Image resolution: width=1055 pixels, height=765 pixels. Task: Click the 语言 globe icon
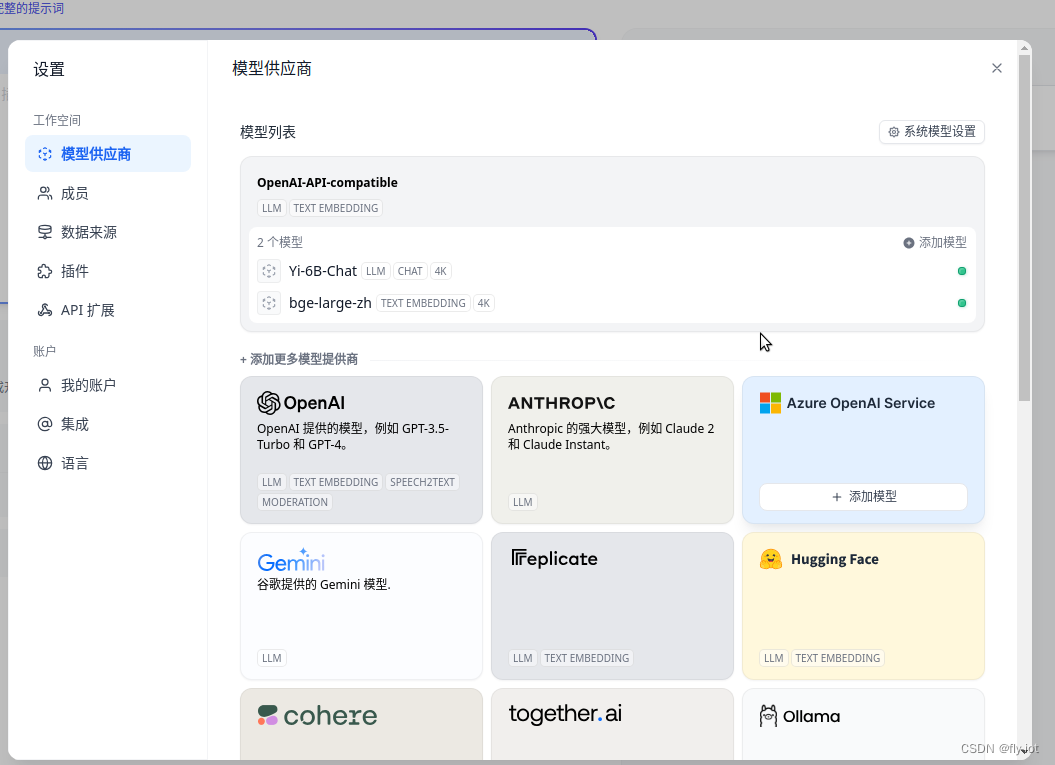pos(45,463)
